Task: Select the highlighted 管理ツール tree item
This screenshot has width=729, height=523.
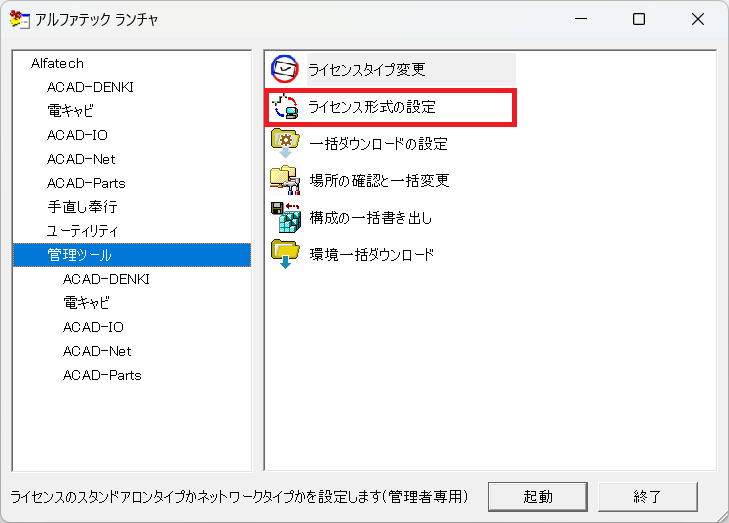Action: (x=132, y=255)
